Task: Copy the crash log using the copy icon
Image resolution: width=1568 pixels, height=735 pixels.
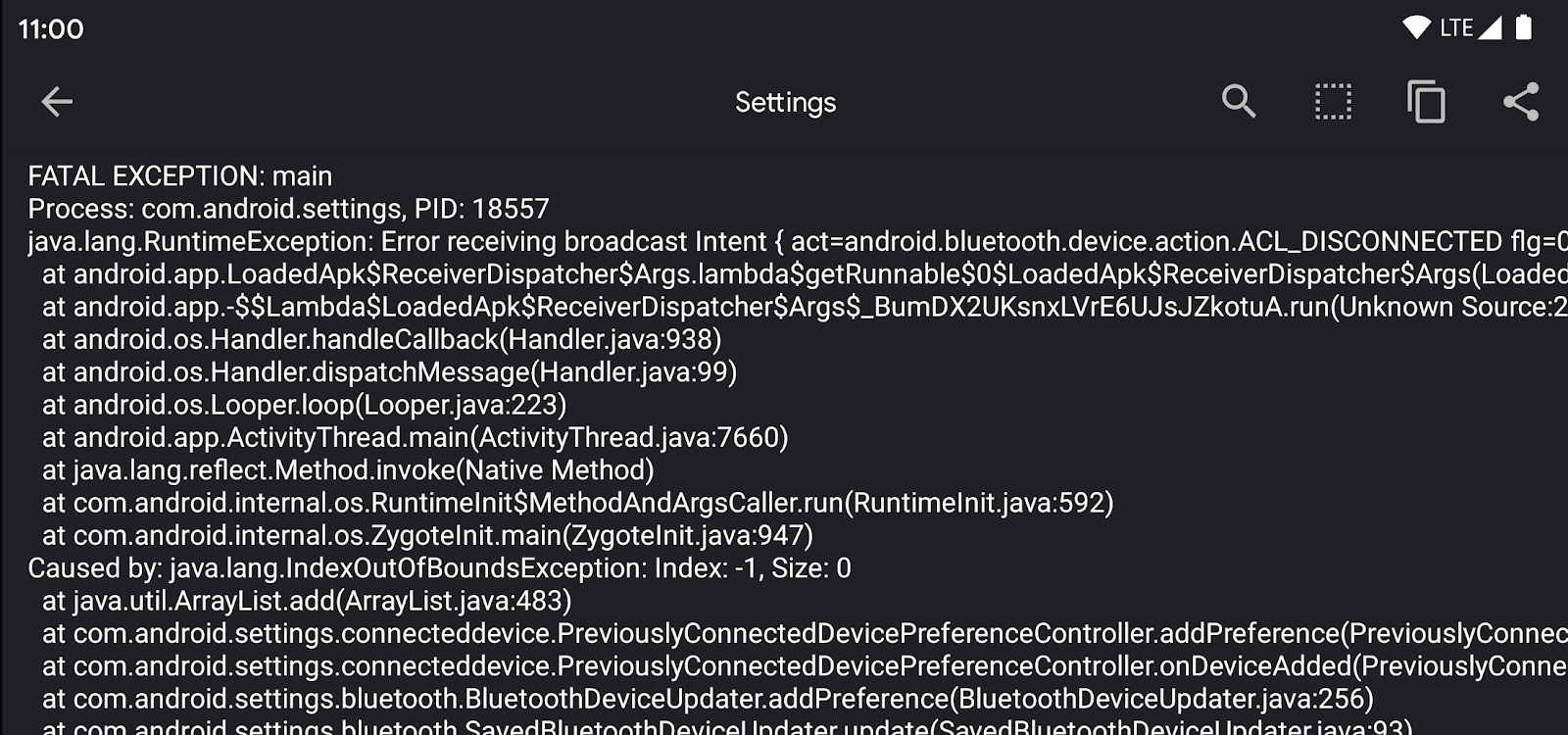Action: (1426, 102)
